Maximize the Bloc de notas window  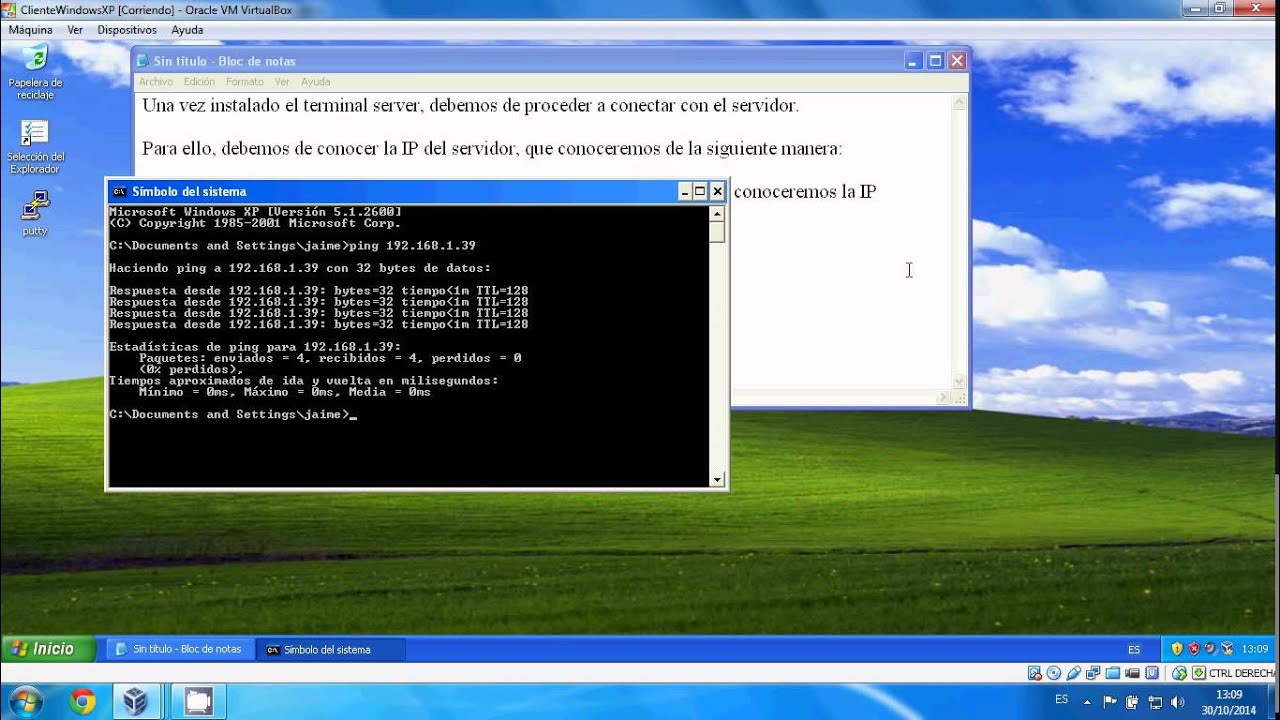[x=935, y=61]
